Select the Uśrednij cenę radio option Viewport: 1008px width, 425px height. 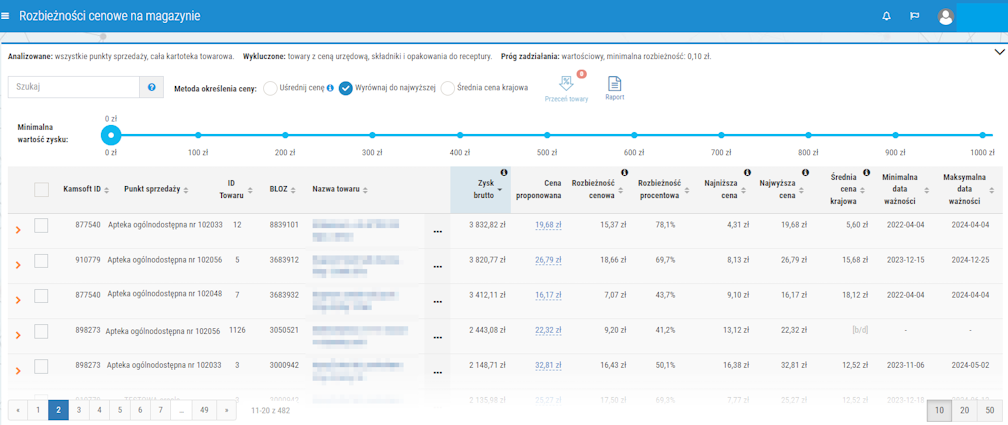coord(270,88)
